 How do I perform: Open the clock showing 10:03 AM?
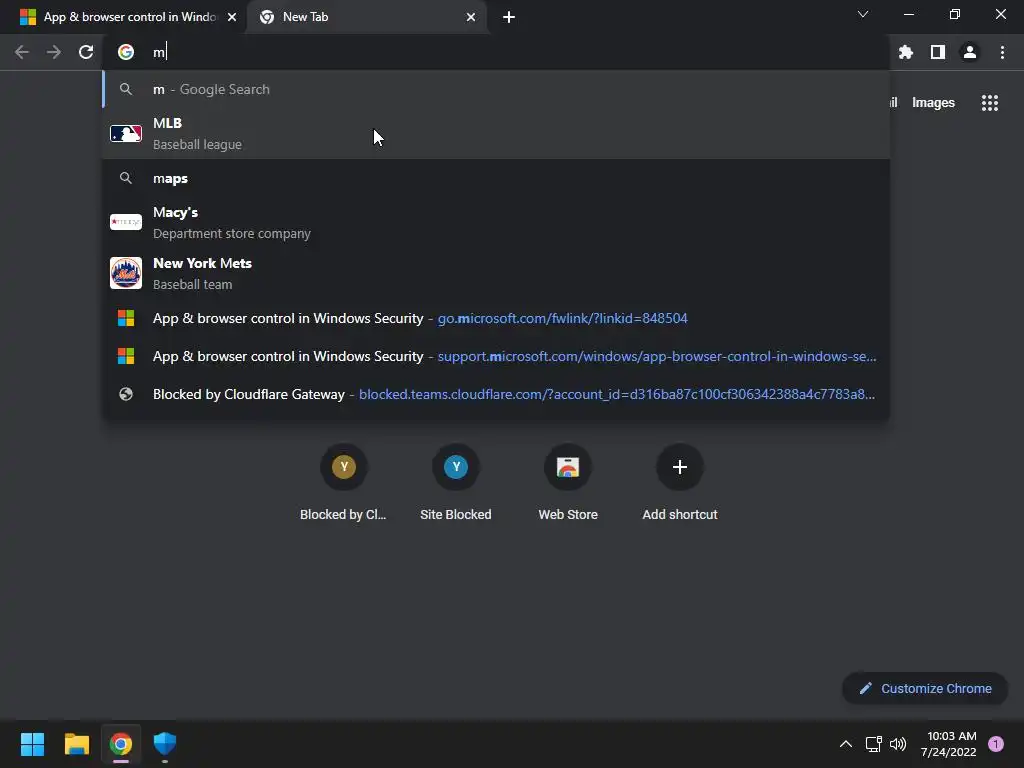pyautogui.click(x=949, y=744)
